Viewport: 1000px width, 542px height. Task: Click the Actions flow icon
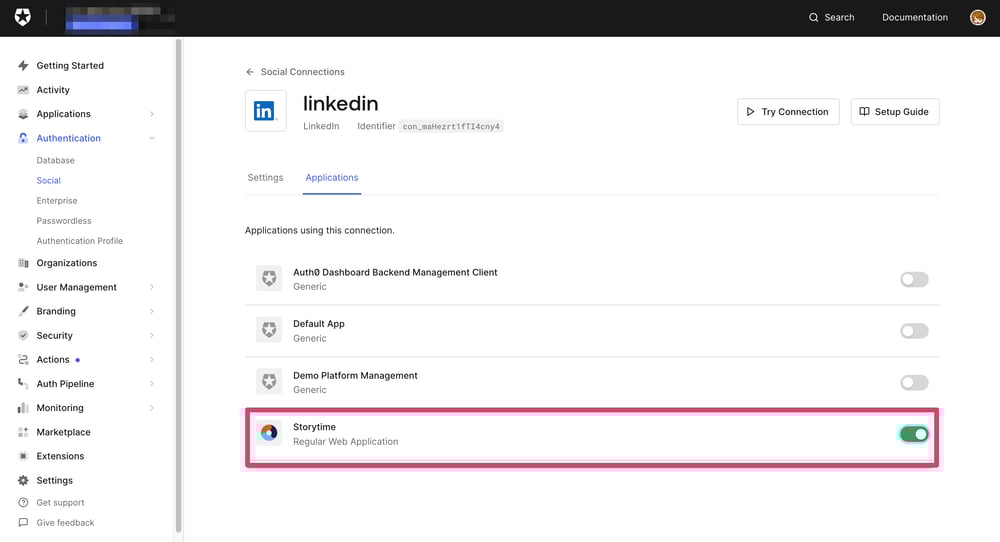[23, 360]
